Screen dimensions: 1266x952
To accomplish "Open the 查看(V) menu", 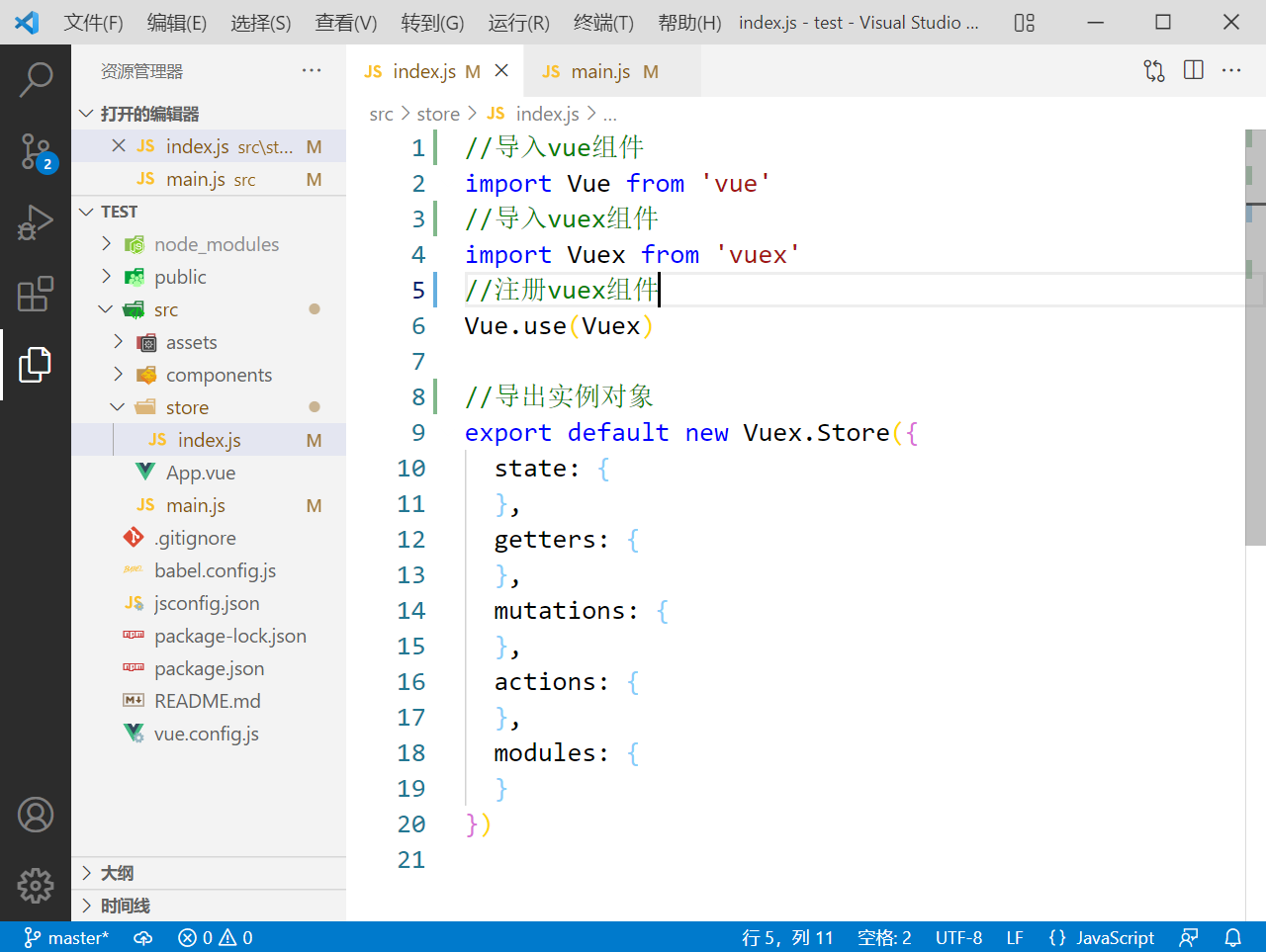I will tap(346, 23).
